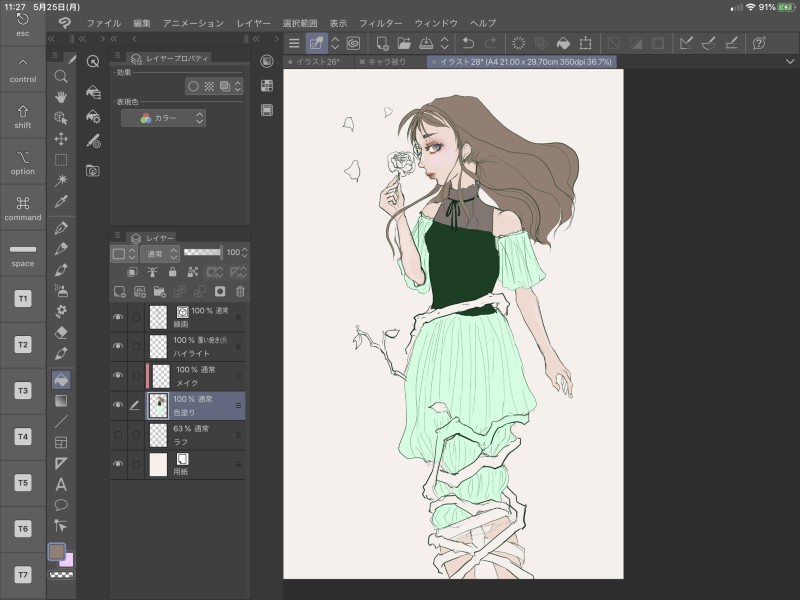The width and height of the screenshot is (800, 600).
Task: Open the 通常 blending mode dropdown
Action: pos(158,253)
